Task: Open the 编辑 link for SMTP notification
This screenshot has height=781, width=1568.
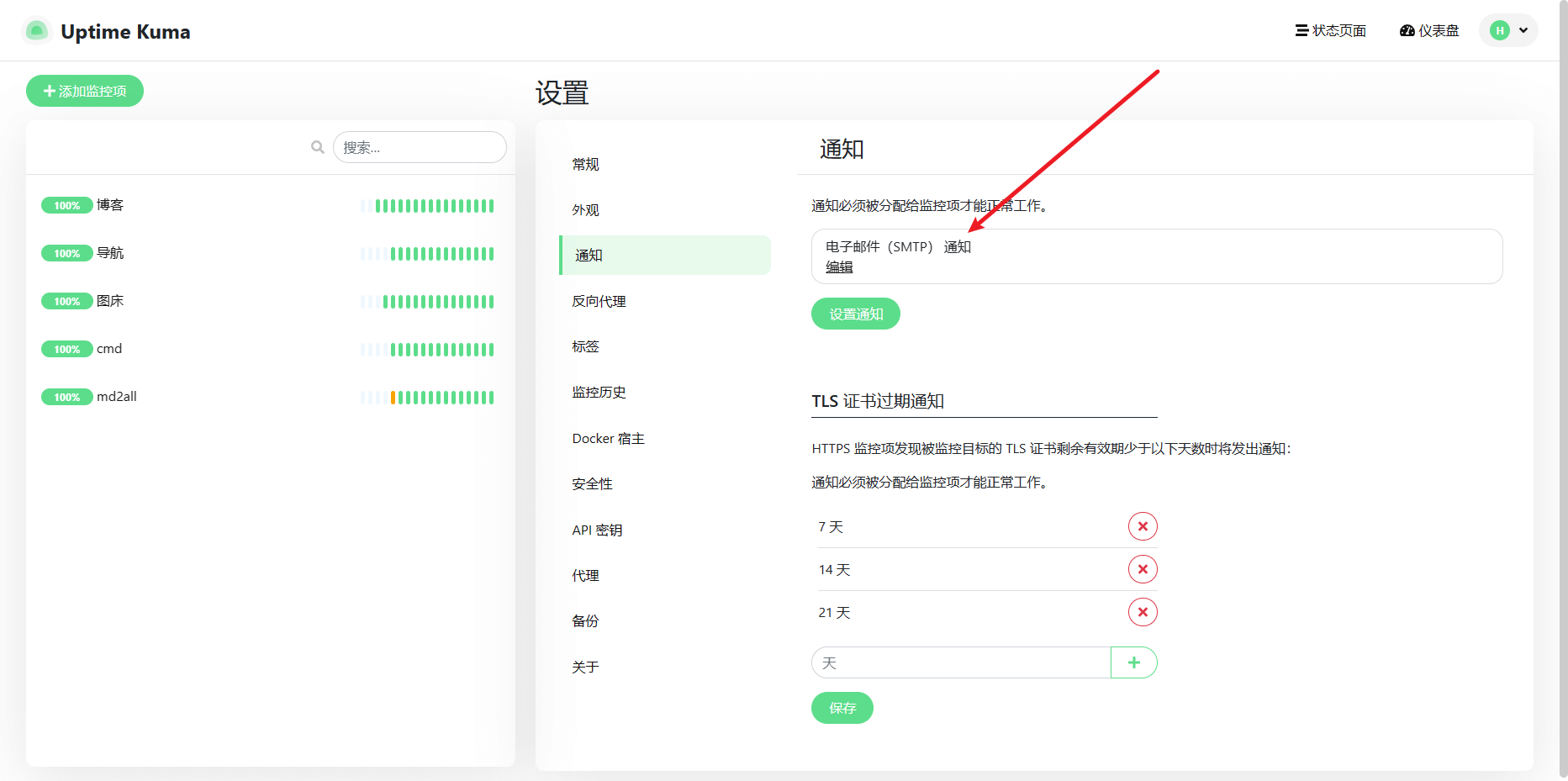Action: coord(838,266)
